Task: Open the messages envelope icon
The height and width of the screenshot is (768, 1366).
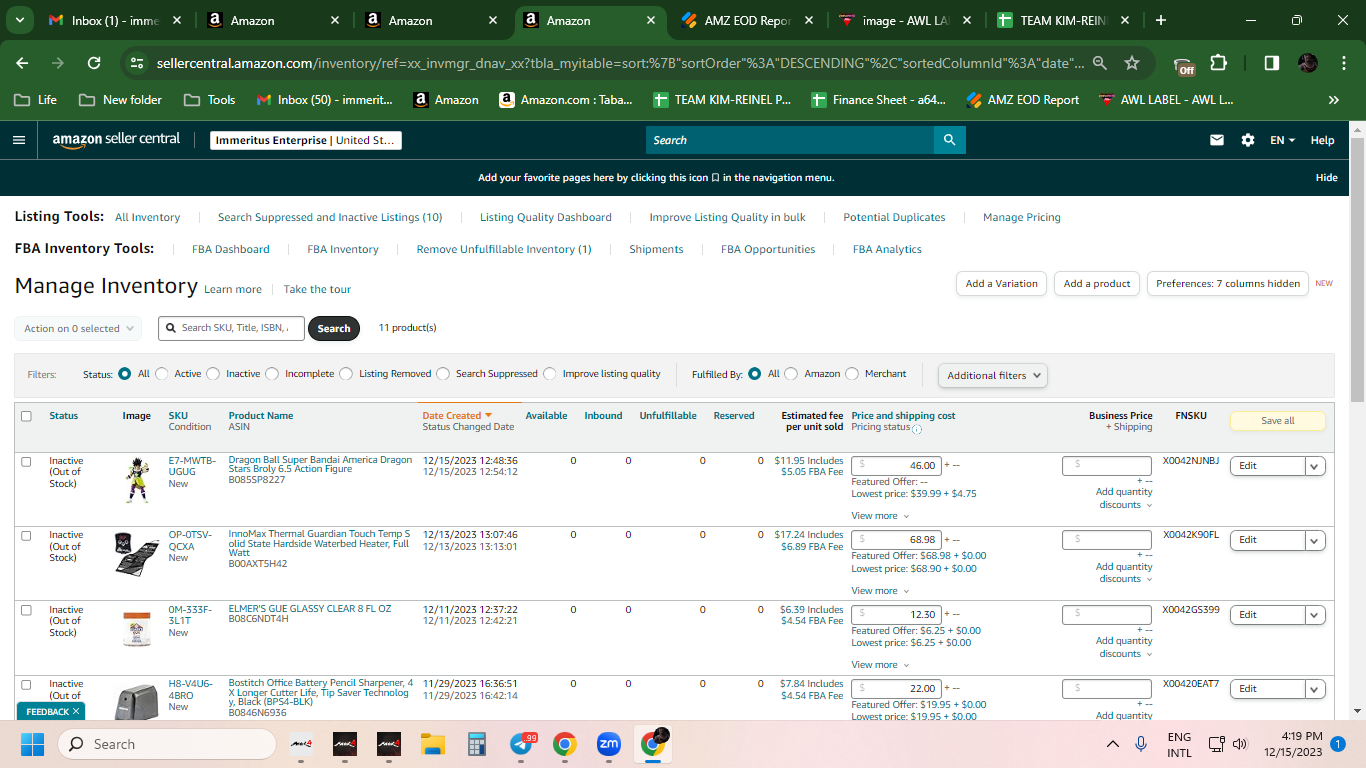Action: (1217, 140)
